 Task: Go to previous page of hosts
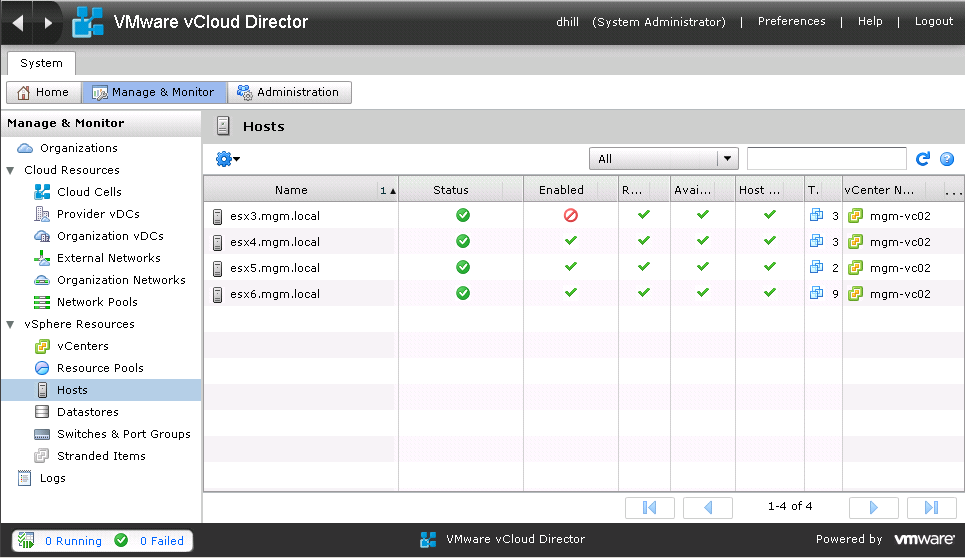(x=708, y=508)
